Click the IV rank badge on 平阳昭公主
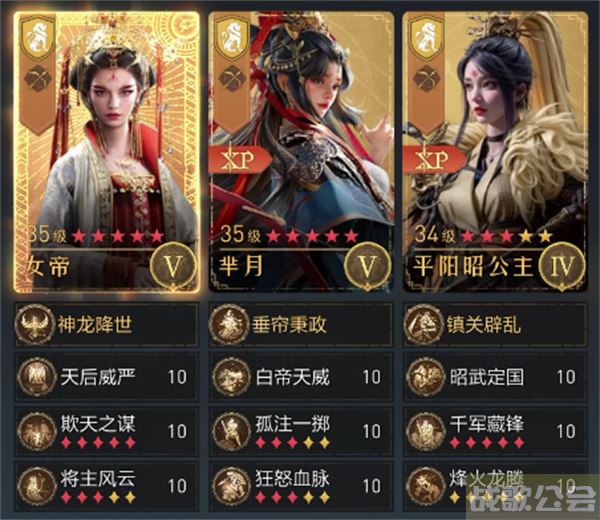This screenshot has width=600, height=520. [x=562, y=266]
